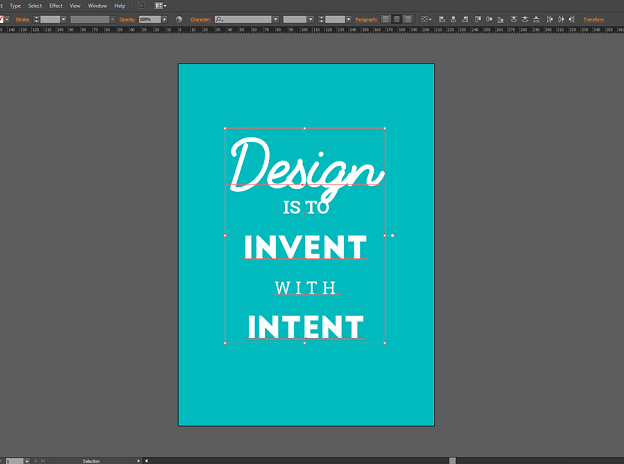Click the Opacity link in control bar
Screen dimensions: 624x464
click(x=126, y=19)
